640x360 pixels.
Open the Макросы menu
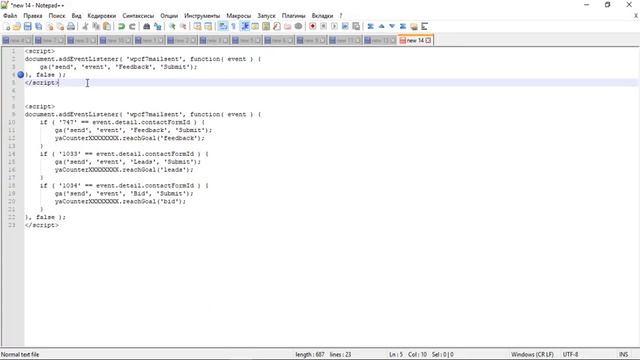point(239,16)
